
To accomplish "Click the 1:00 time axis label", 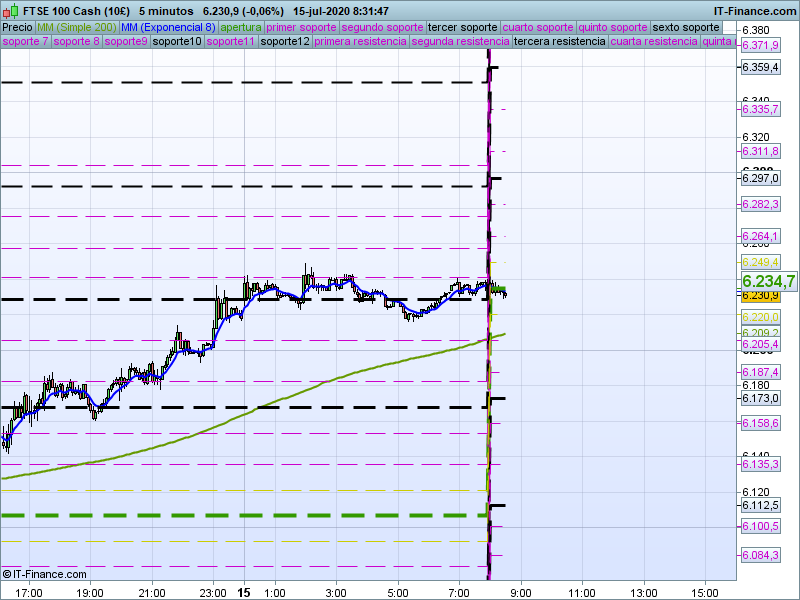I will (x=275, y=593).
